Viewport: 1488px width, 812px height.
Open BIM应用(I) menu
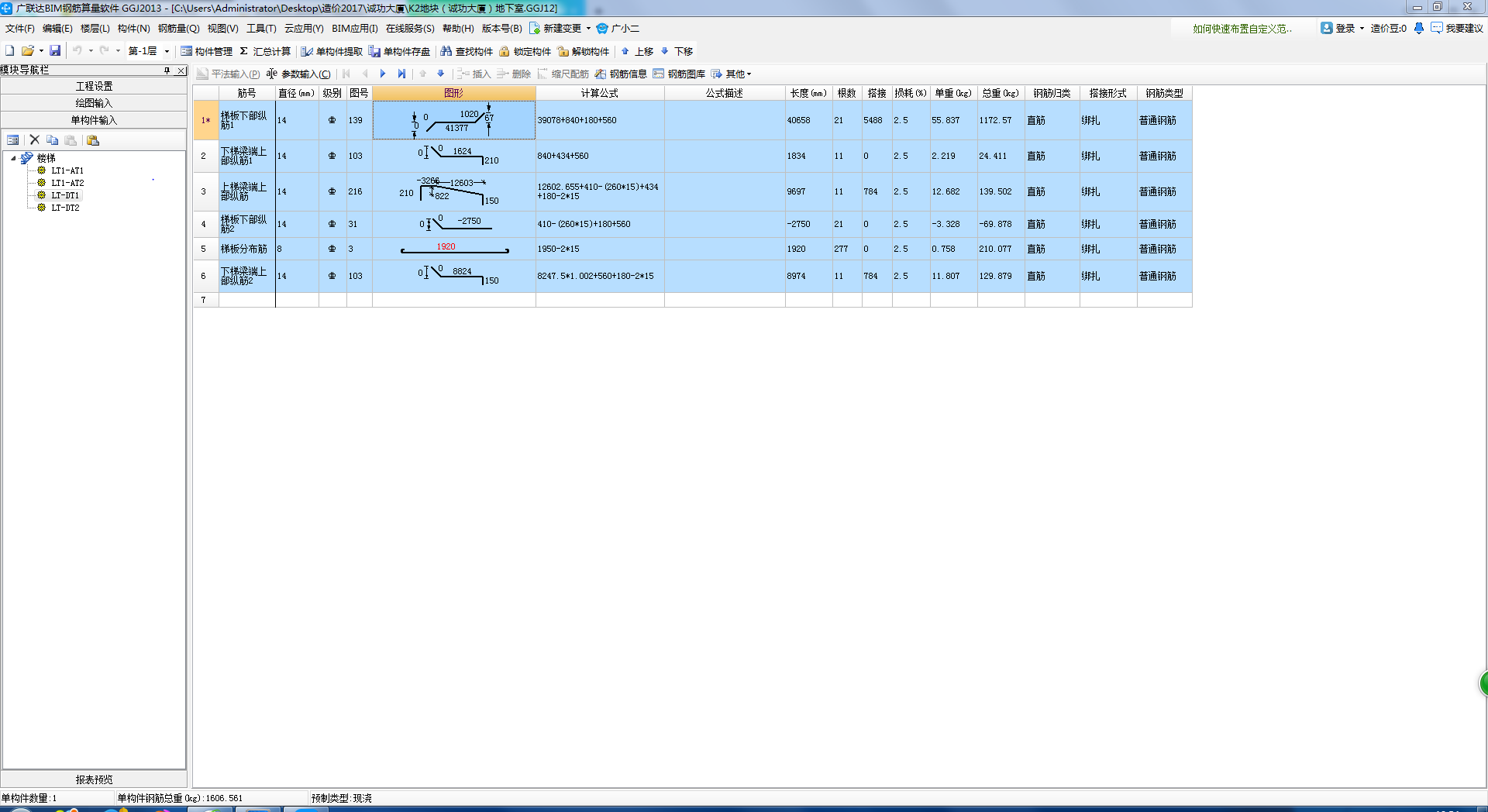354,29
